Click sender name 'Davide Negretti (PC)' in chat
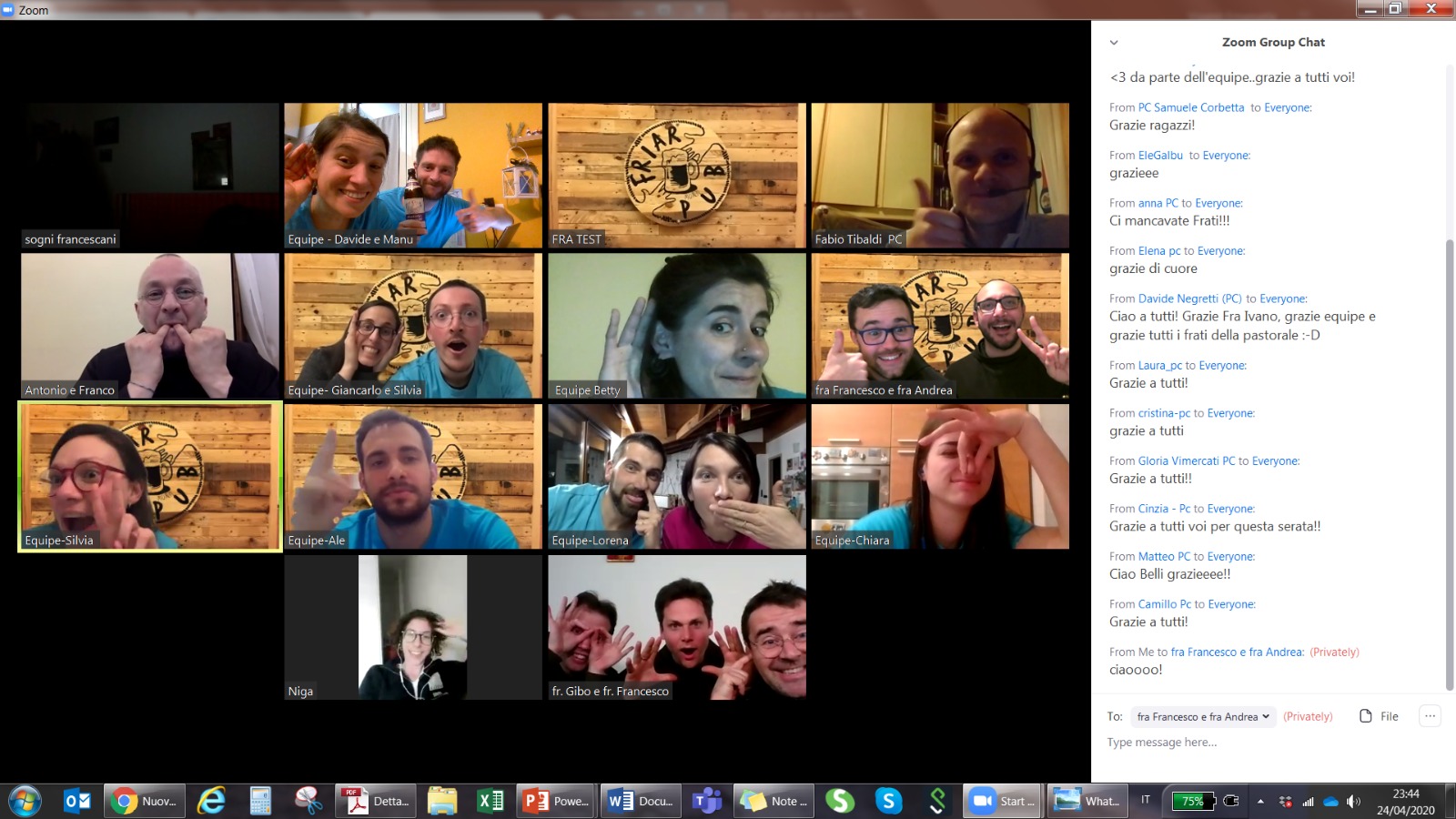 (x=1190, y=298)
